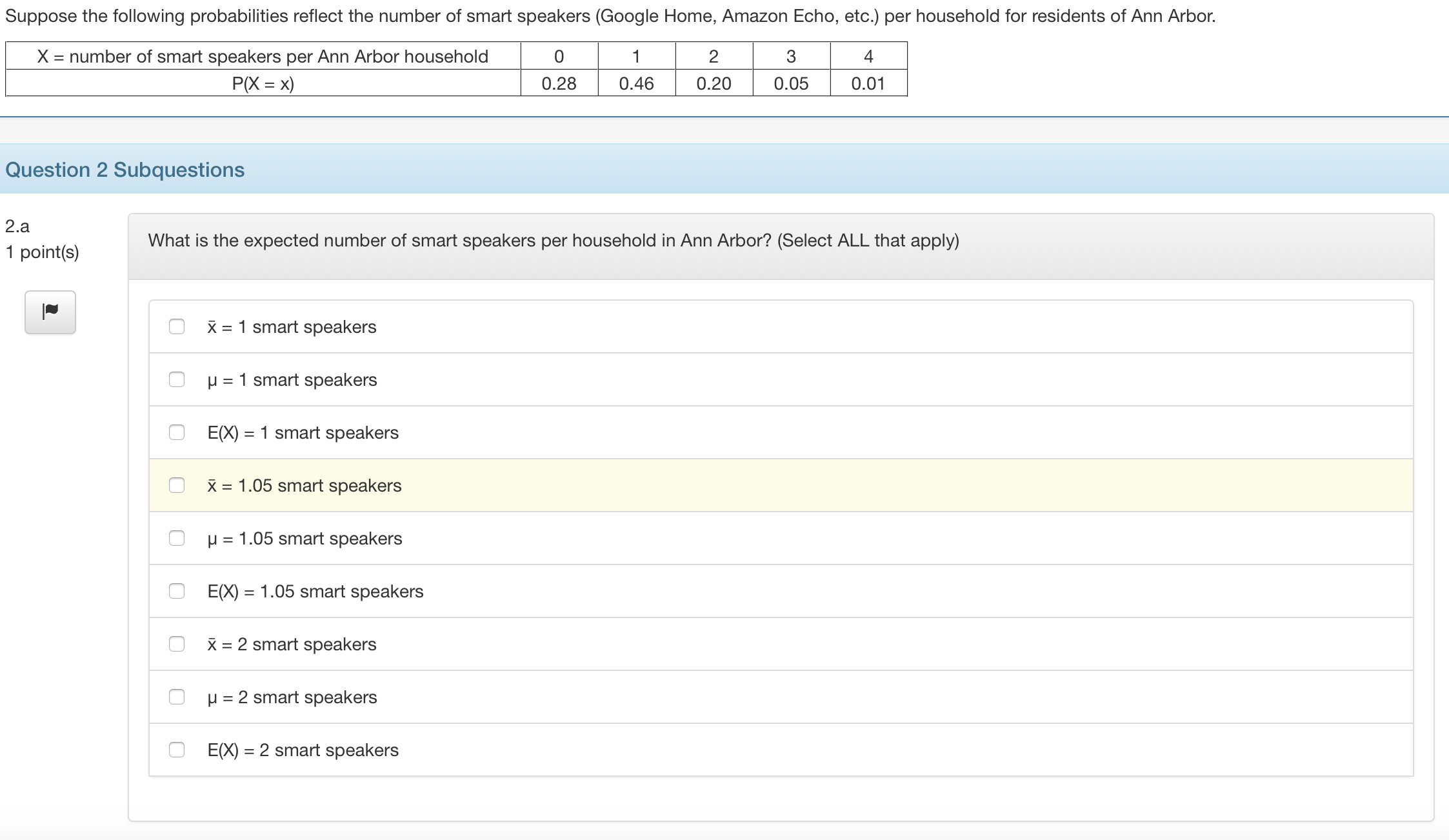The height and width of the screenshot is (840, 1449).
Task: Check μ = 2 smart speakers option
Action: pyautogui.click(x=177, y=697)
